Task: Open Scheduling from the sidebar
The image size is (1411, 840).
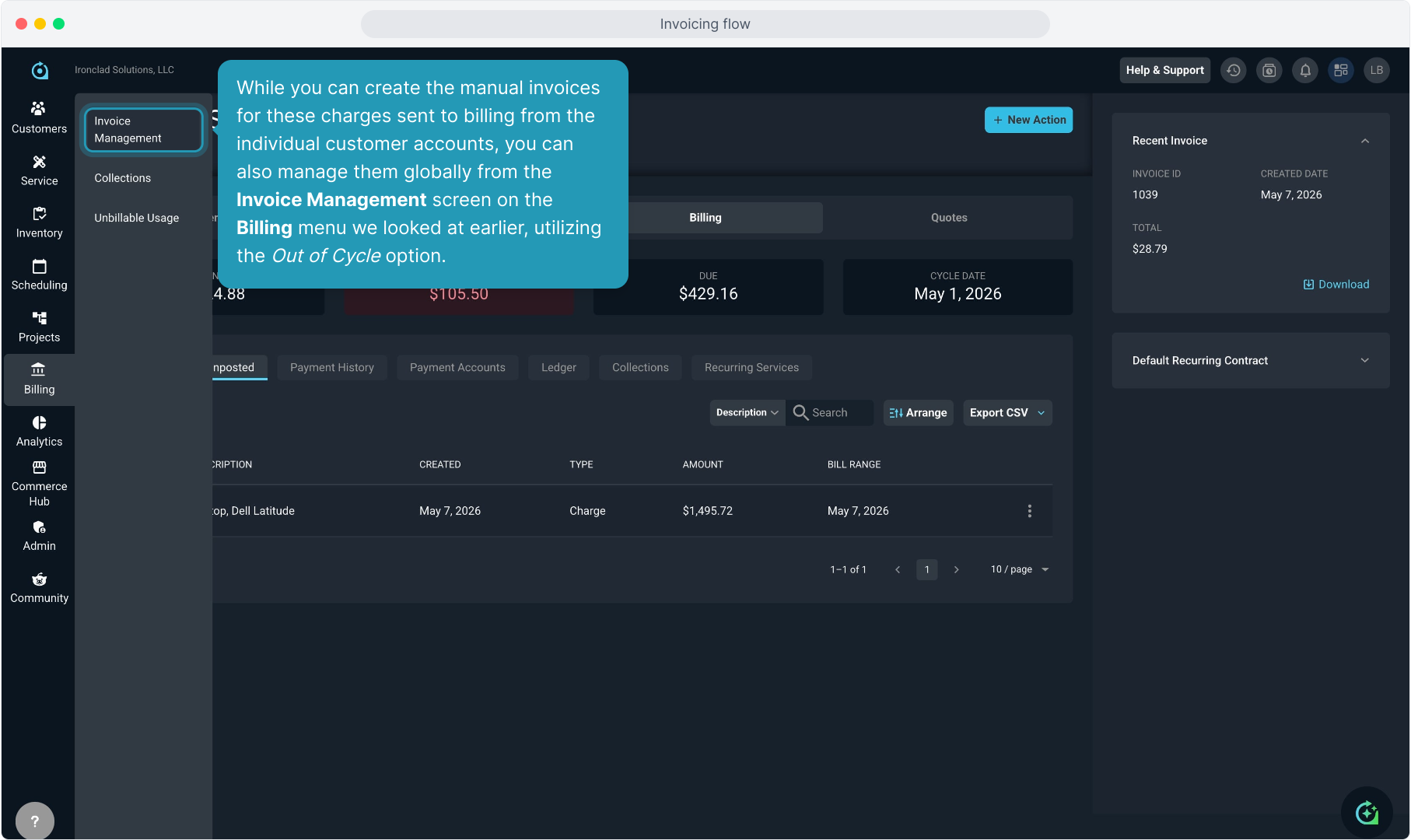Action: (39, 275)
